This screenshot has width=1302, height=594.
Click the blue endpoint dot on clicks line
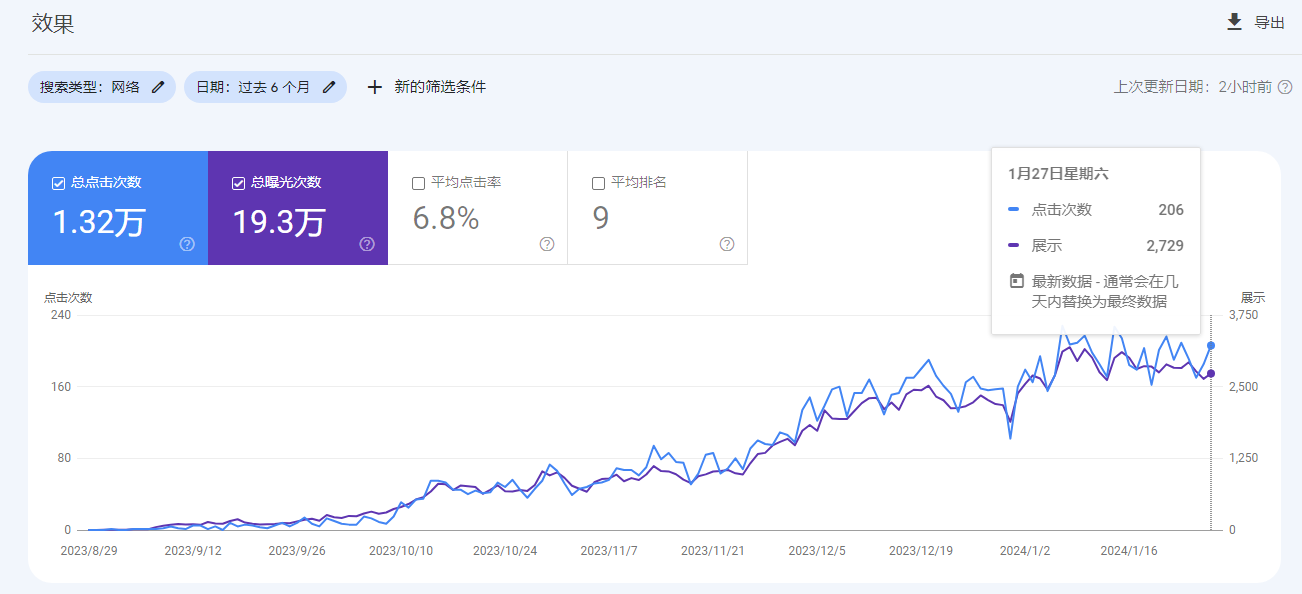coord(1211,346)
